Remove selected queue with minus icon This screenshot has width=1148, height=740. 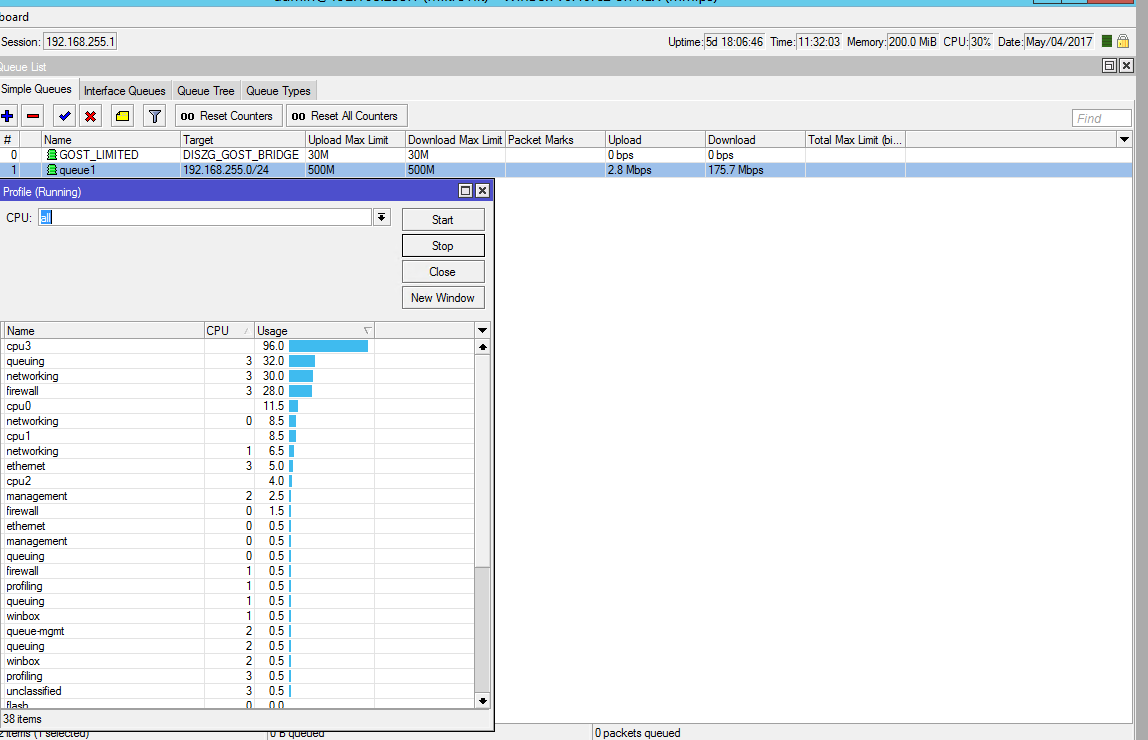point(33,116)
